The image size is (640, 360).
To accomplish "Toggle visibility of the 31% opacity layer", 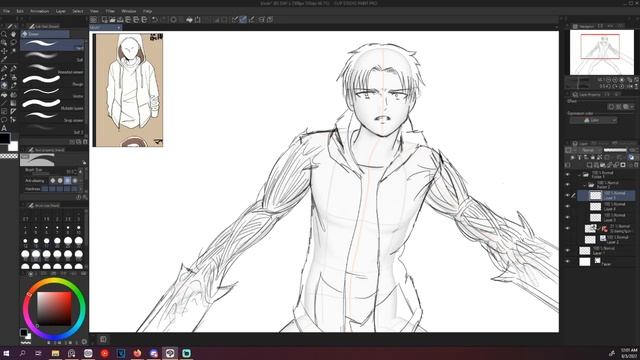I will (568, 229).
